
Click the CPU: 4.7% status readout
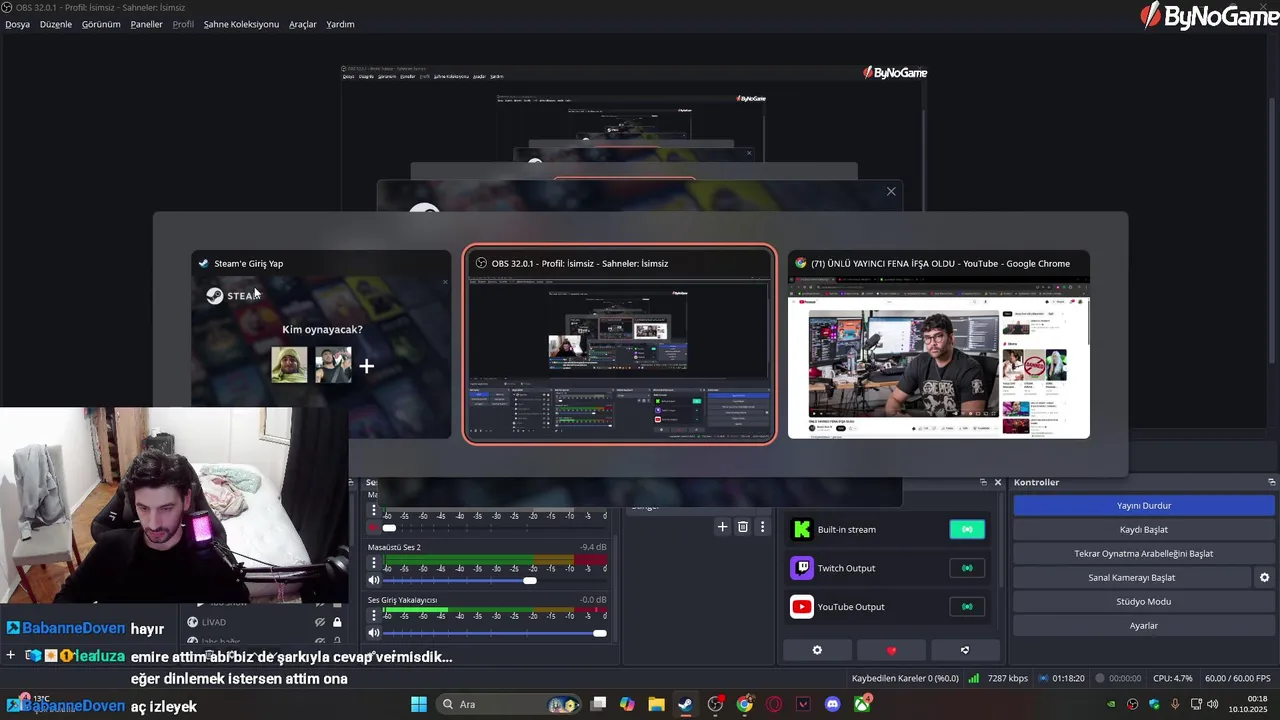pos(1173,678)
